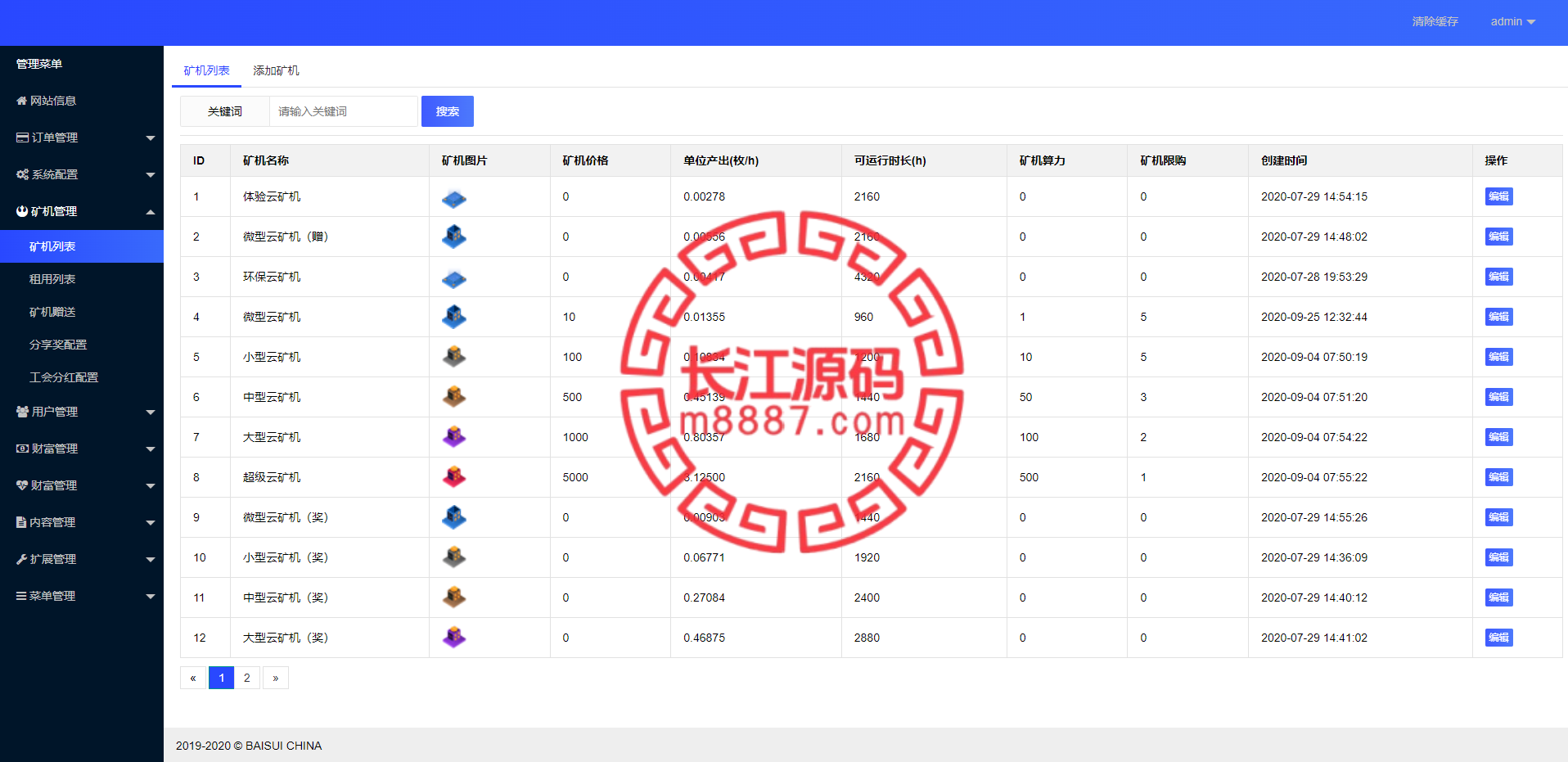Click the 中型云矿机（奖） miner image
1568x762 pixels.
point(454,597)
